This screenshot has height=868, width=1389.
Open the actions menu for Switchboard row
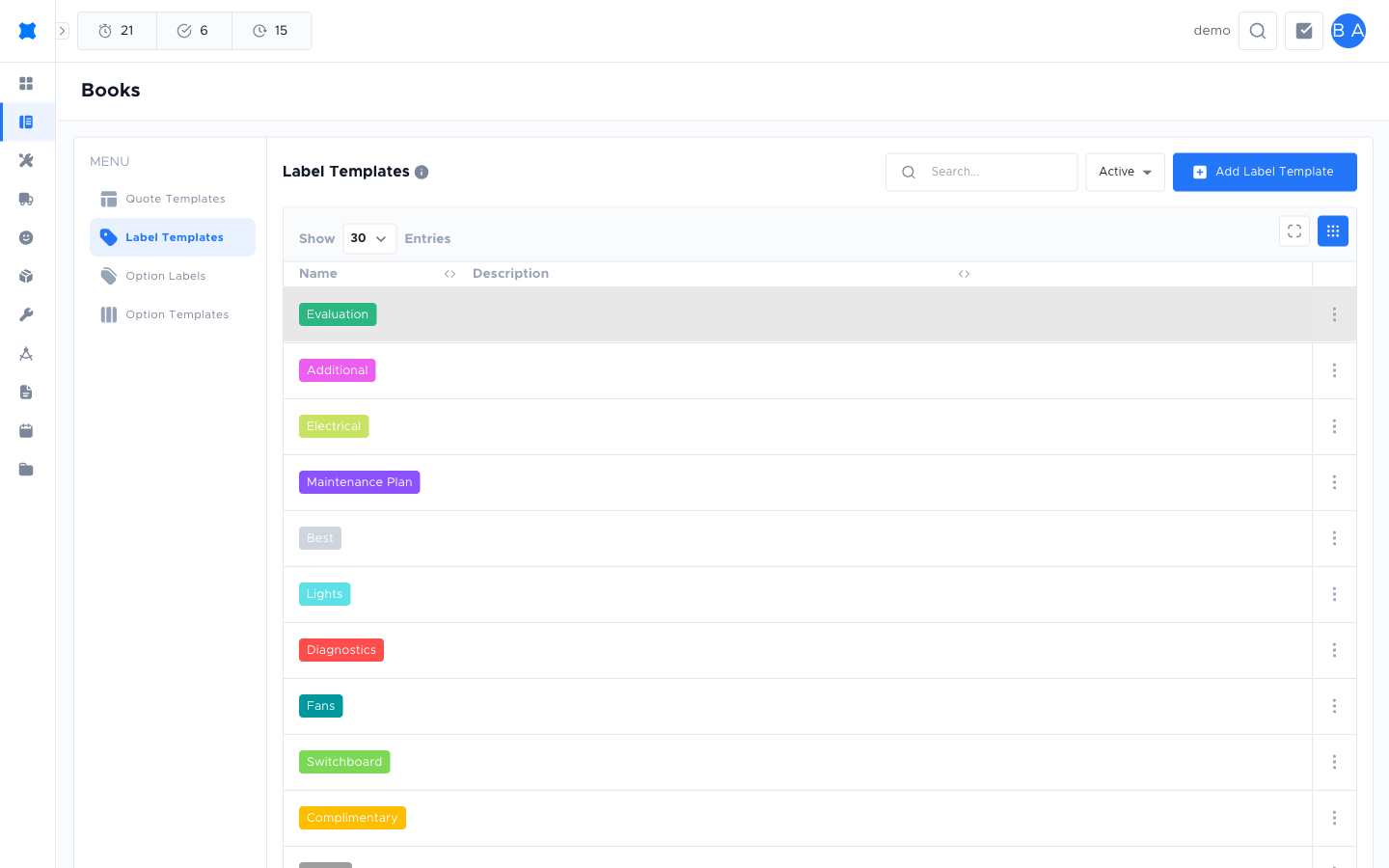pos(1334,762)
